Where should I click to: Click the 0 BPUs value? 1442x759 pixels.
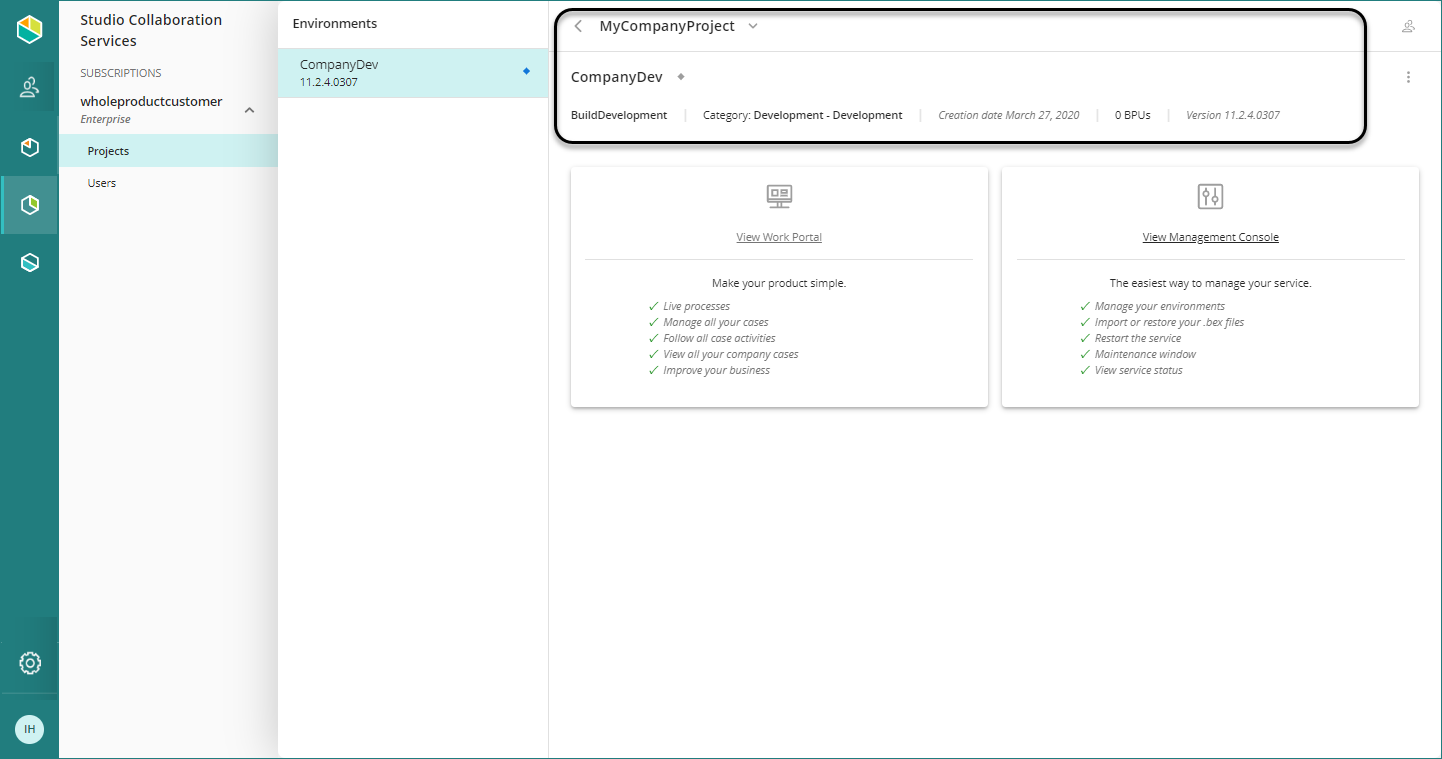click(1133, 115)
